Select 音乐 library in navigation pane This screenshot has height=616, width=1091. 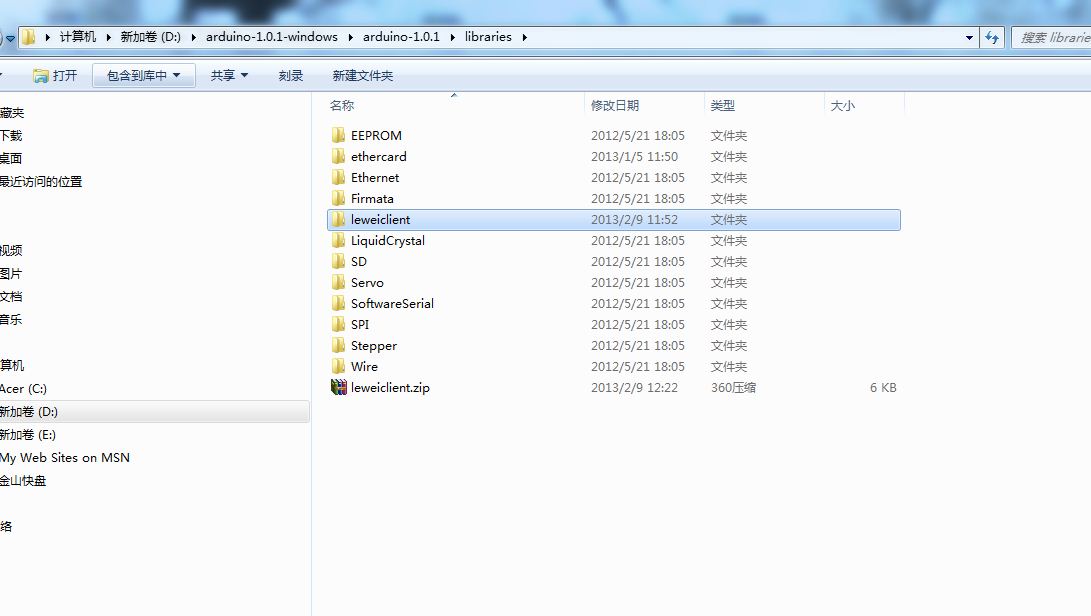point(11,319)
